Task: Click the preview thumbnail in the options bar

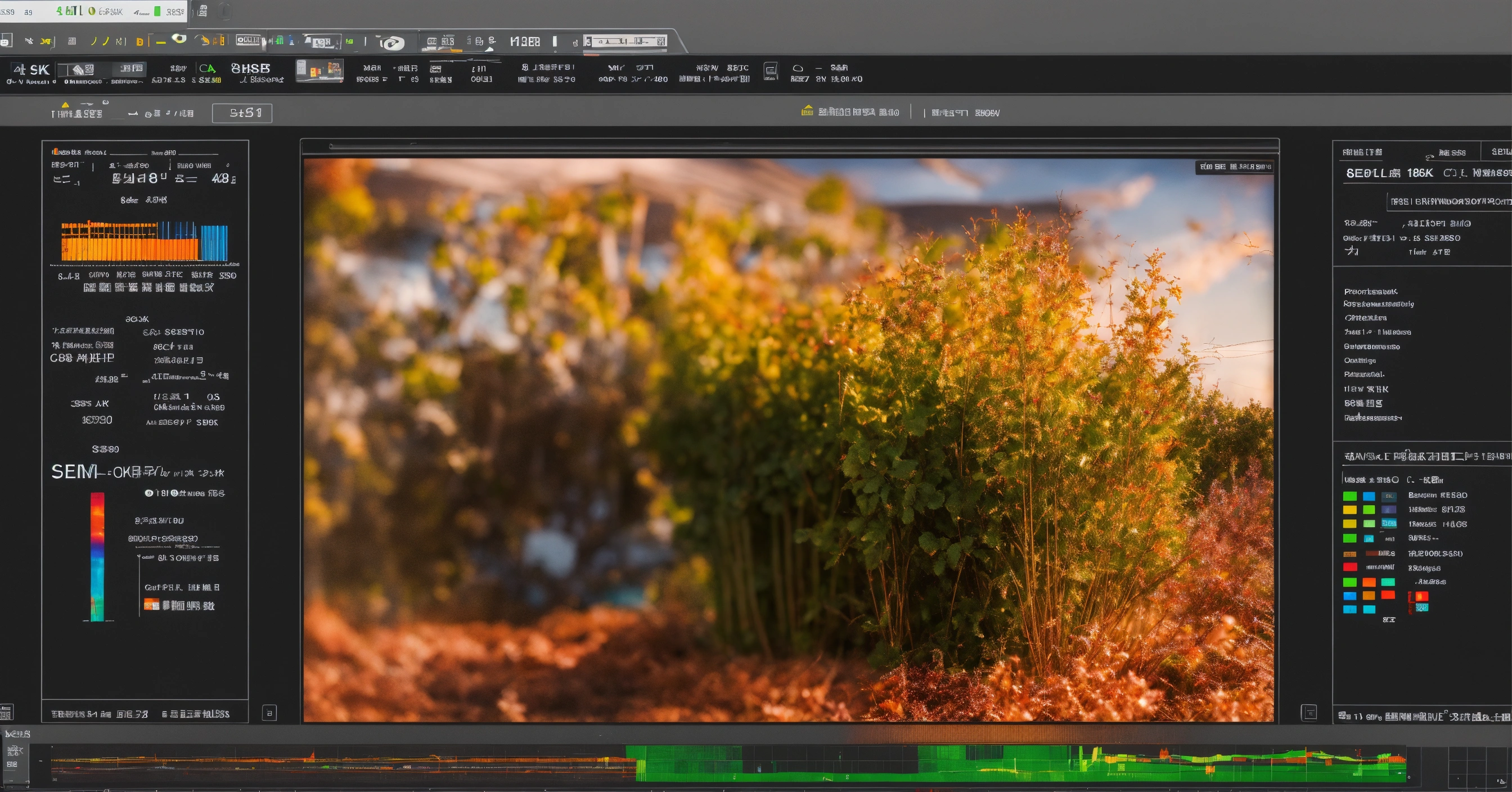Action: click(x=319, y=71)
